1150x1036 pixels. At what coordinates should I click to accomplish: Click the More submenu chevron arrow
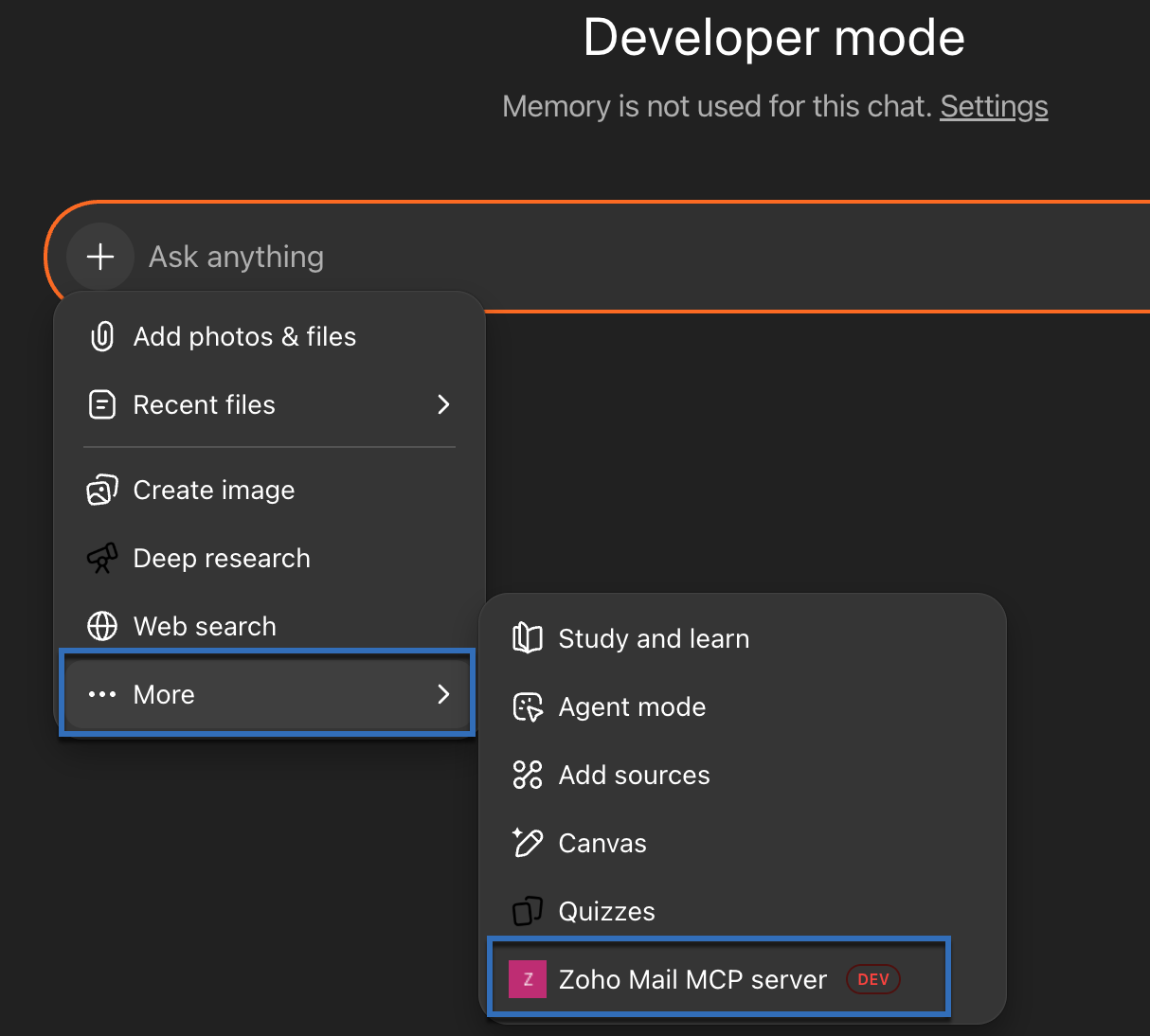tap(443, 694)
